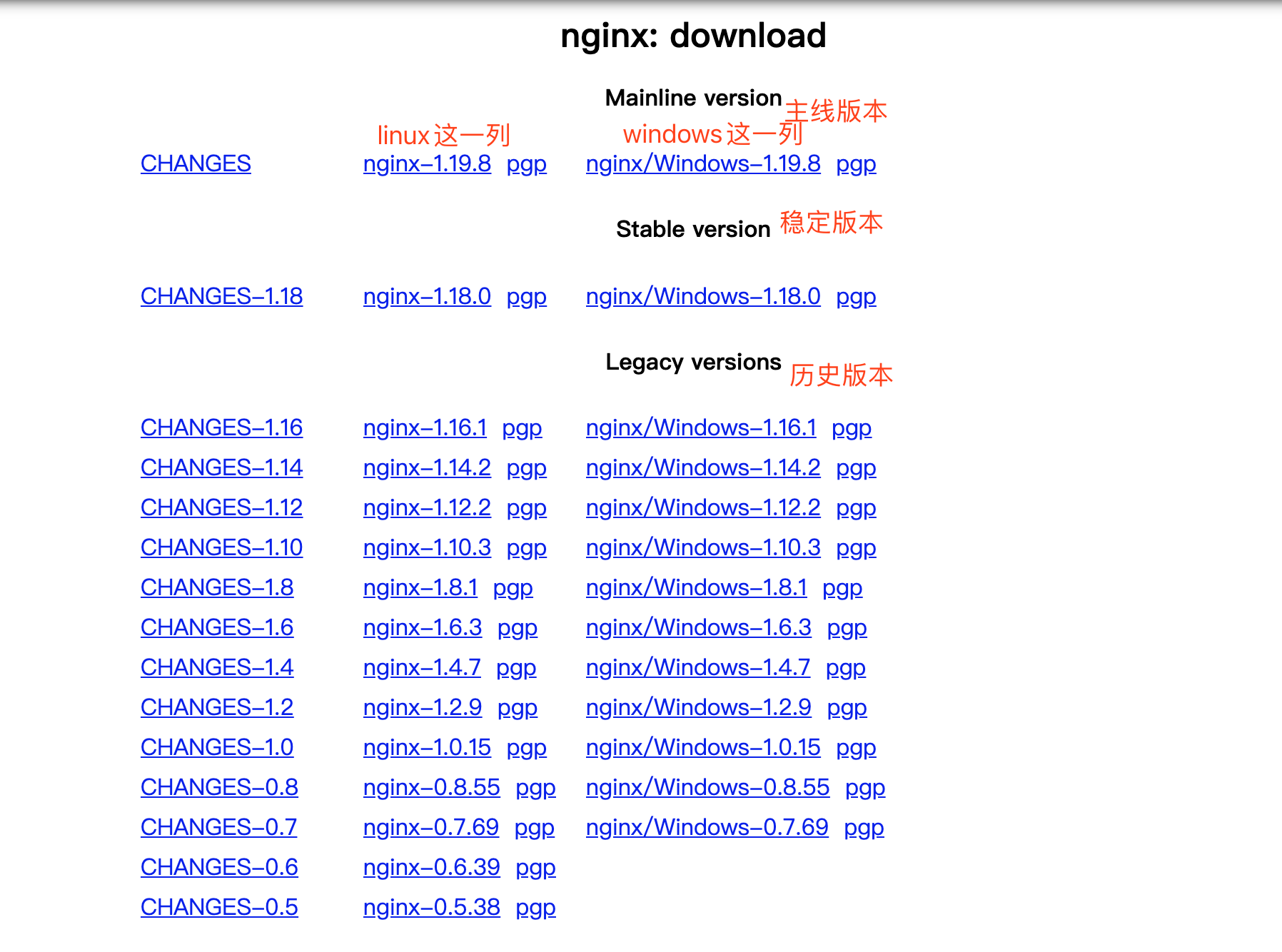
Task: Download nginx-1.14.2 source
Action: tap(427, 467)
